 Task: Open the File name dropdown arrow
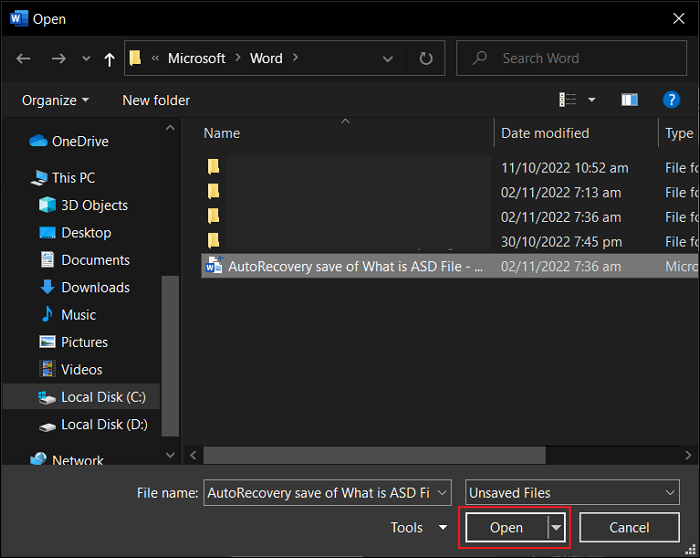(442, 493)
